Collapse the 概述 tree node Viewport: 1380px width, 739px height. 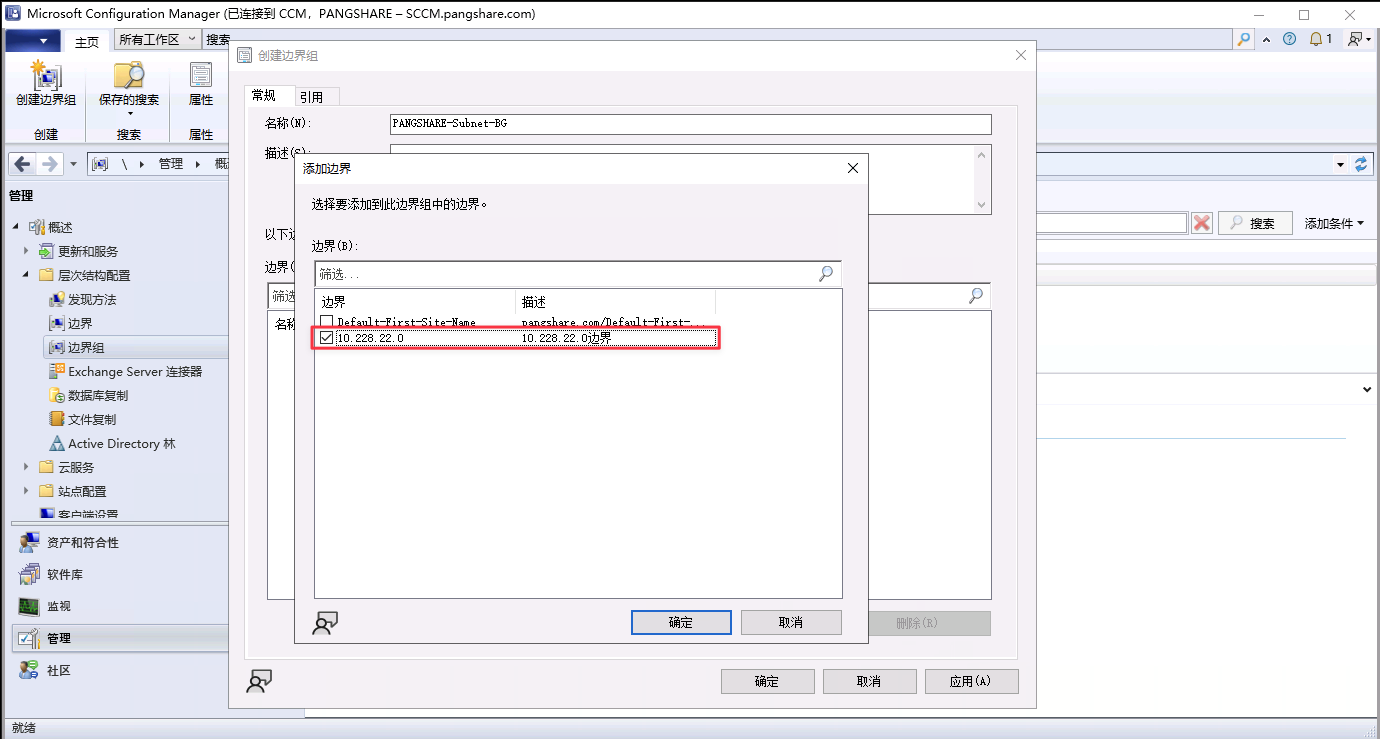16,227
